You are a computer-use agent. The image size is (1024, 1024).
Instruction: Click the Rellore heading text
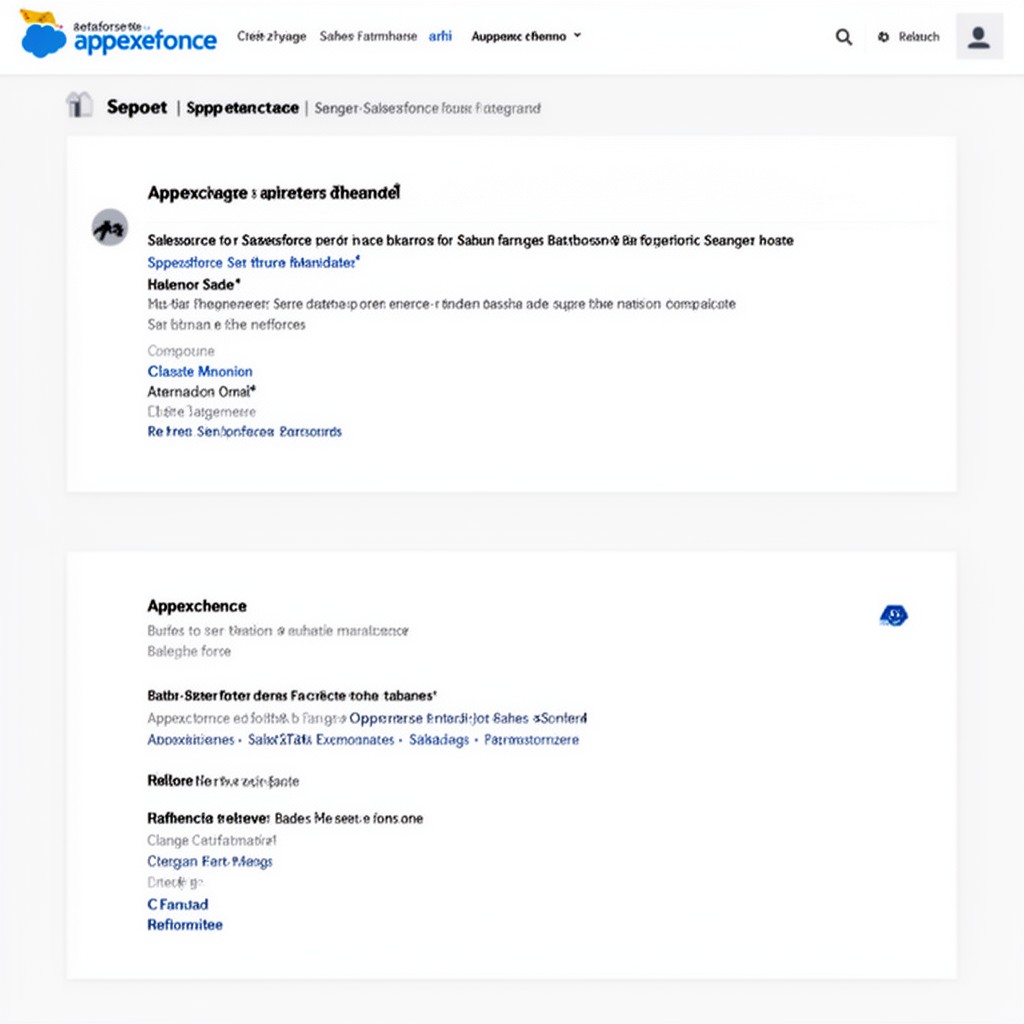coord(170,780)
